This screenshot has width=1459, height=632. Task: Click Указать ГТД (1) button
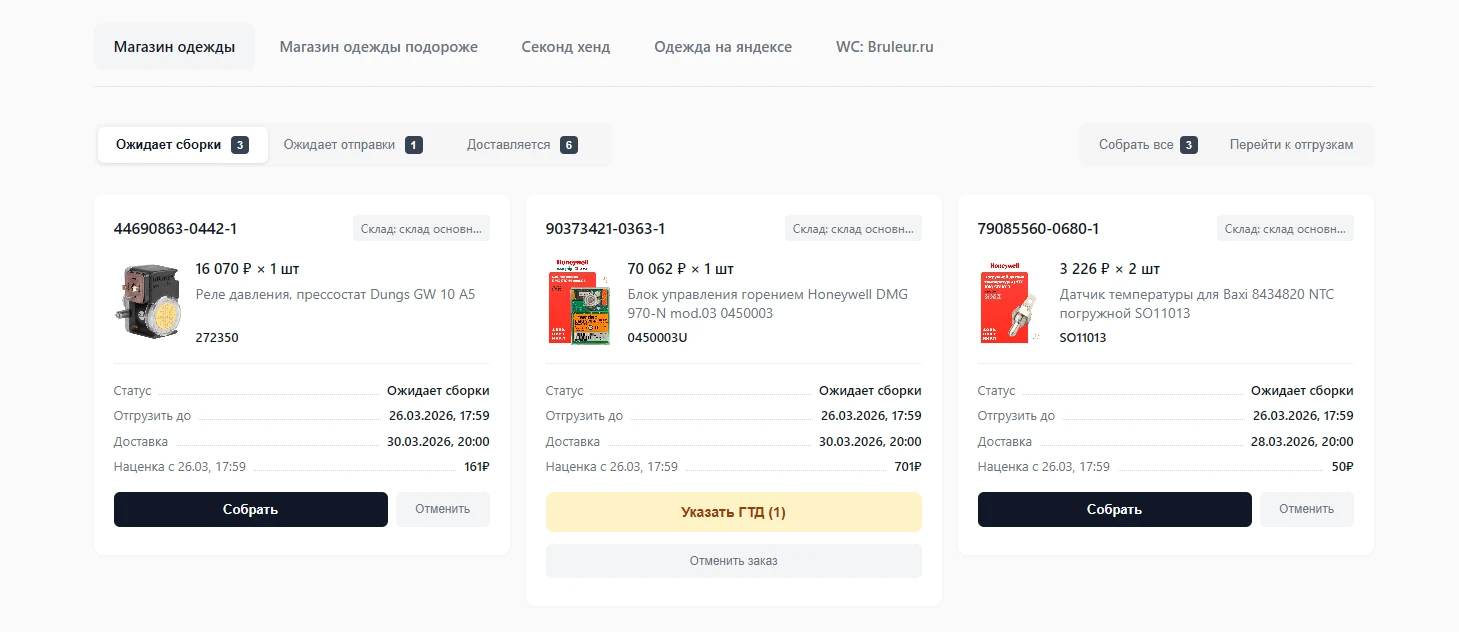[734, 512]
